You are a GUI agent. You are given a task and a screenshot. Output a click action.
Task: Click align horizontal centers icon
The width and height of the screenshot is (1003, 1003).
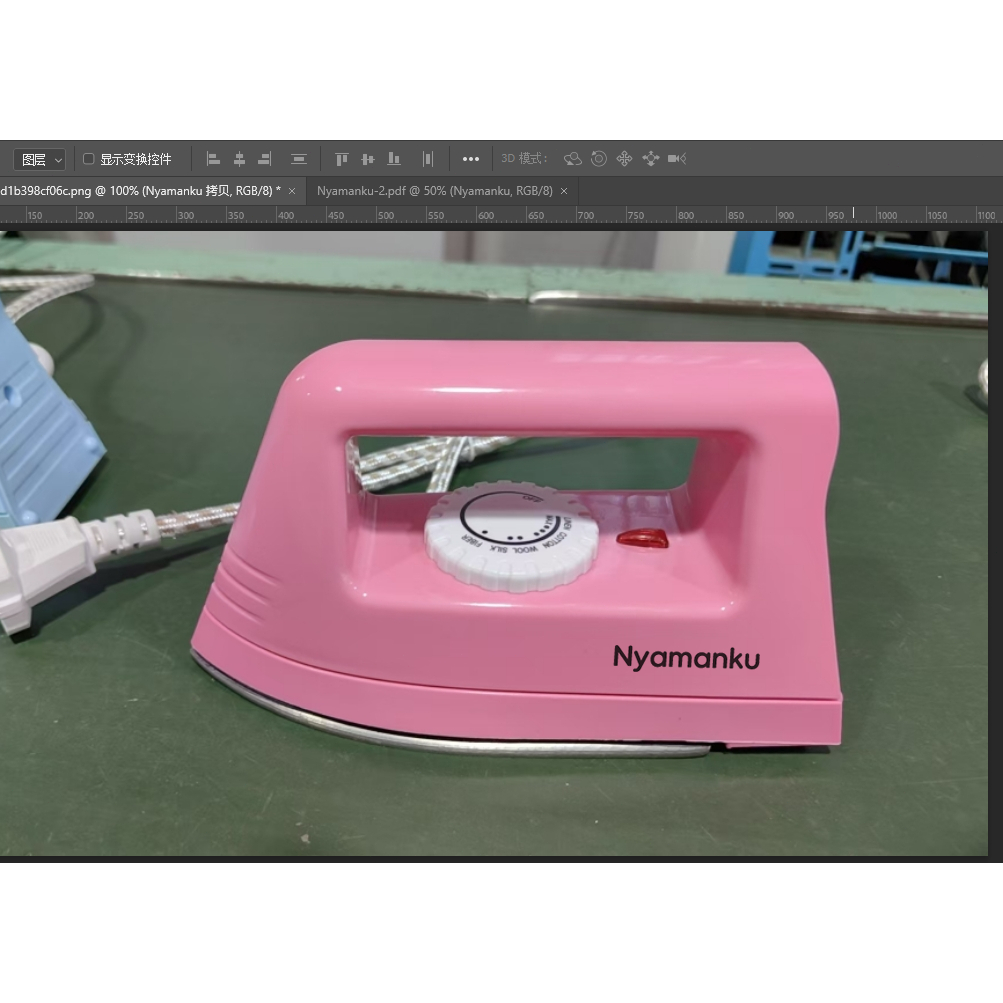tap(239, 159)
